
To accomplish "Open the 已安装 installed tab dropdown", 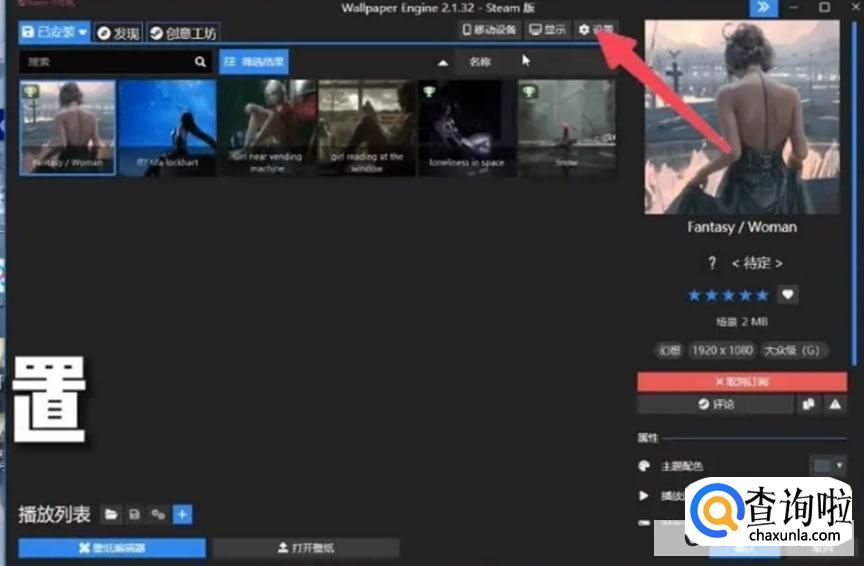I will (54, 32).
